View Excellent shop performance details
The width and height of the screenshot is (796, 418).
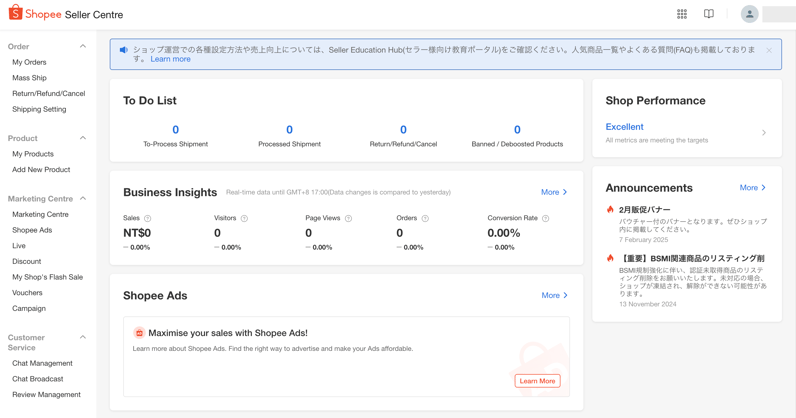[625, 127]
